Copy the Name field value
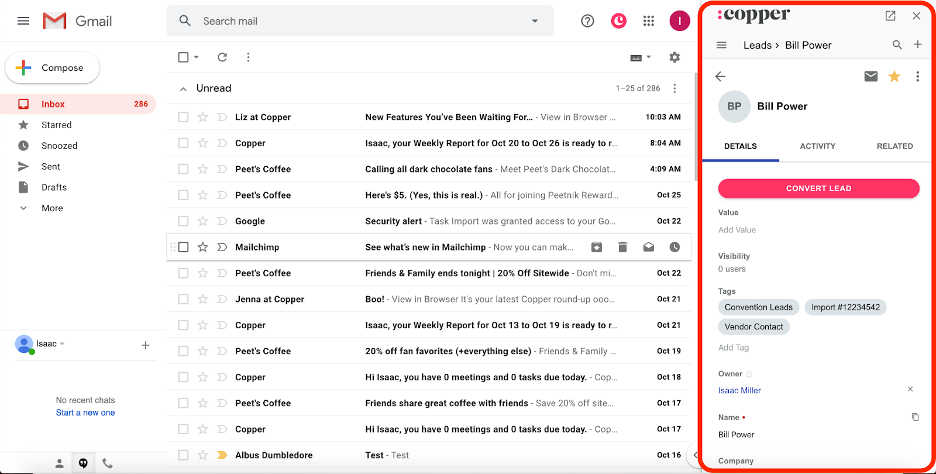Screen dimensions: 936x474 915,417
